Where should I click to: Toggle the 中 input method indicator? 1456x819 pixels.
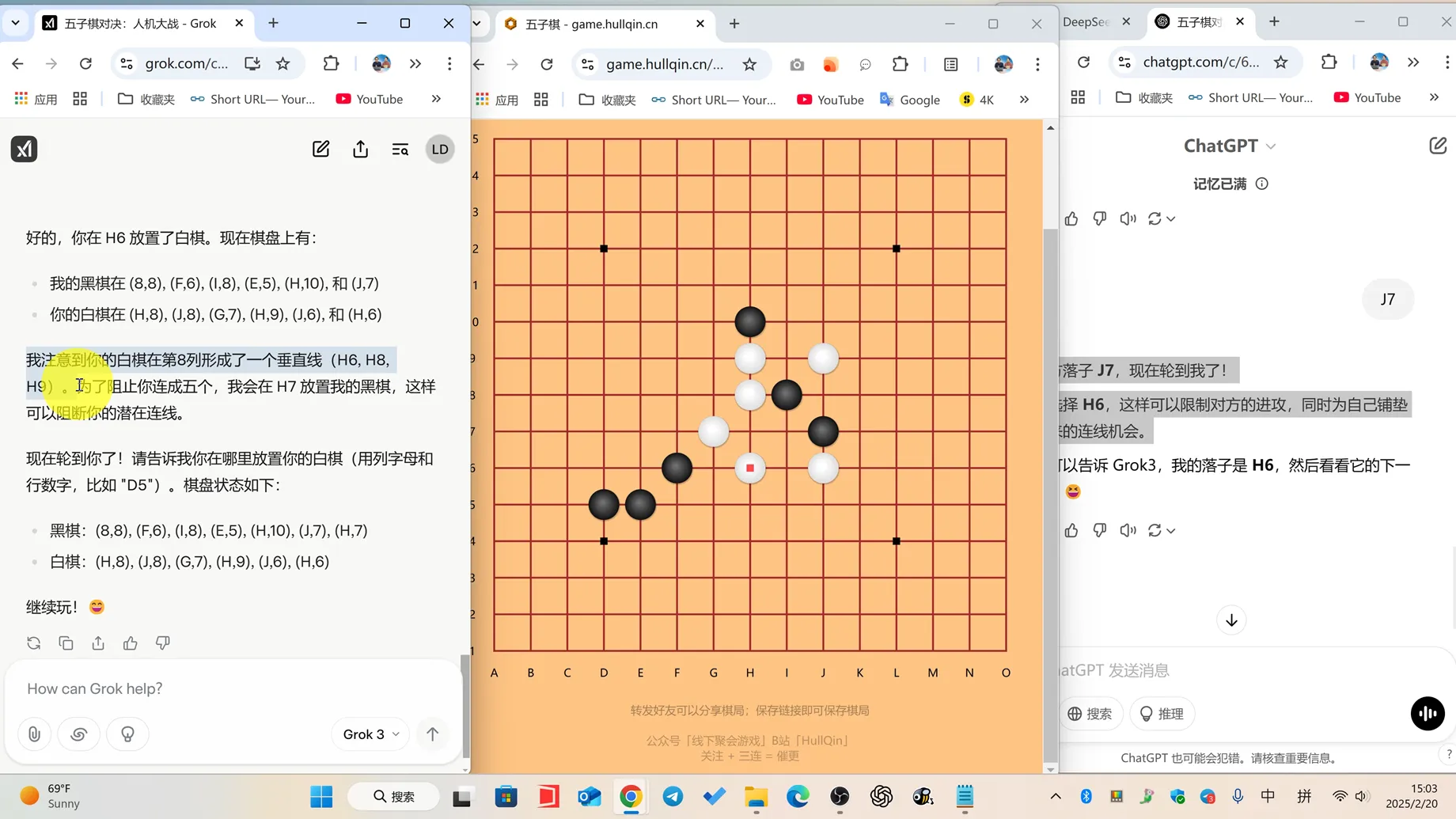pos(1268,796)
